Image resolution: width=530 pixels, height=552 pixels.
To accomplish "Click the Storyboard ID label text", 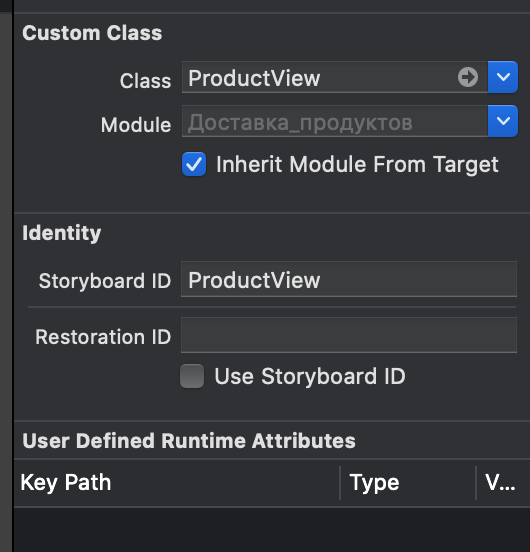I will (x=105, y=281).
